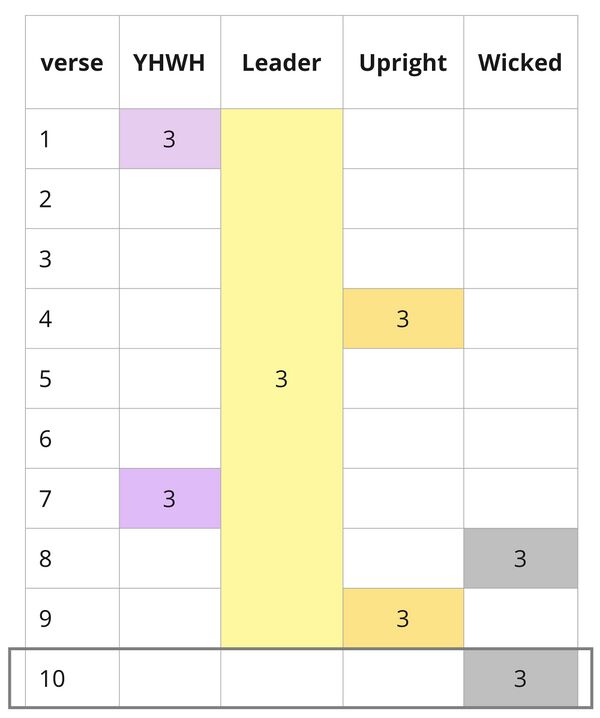Select the purple YHWH cell in verse 1

click(x=169, y=139)
